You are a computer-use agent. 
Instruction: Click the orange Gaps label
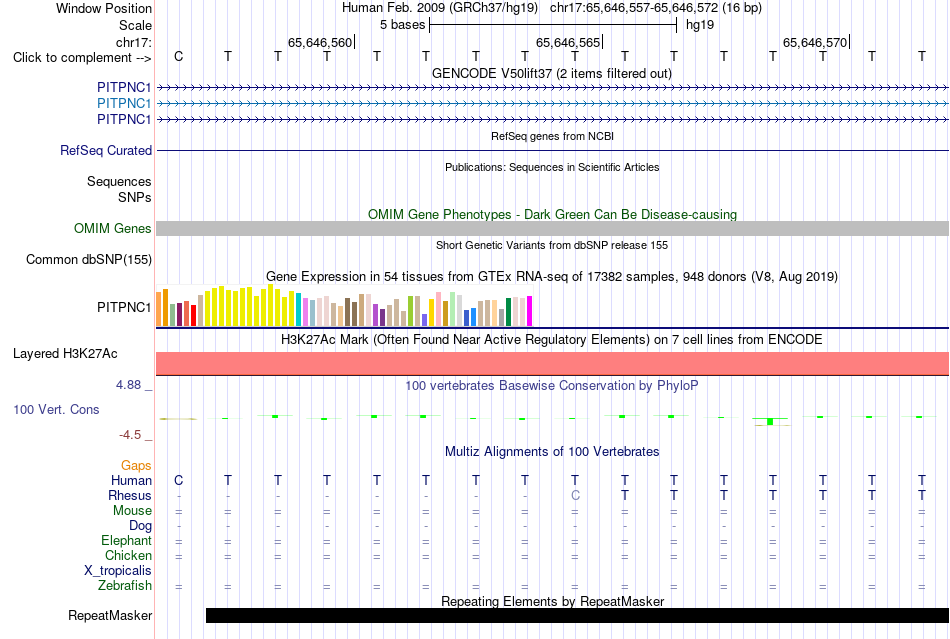point(136,465)
